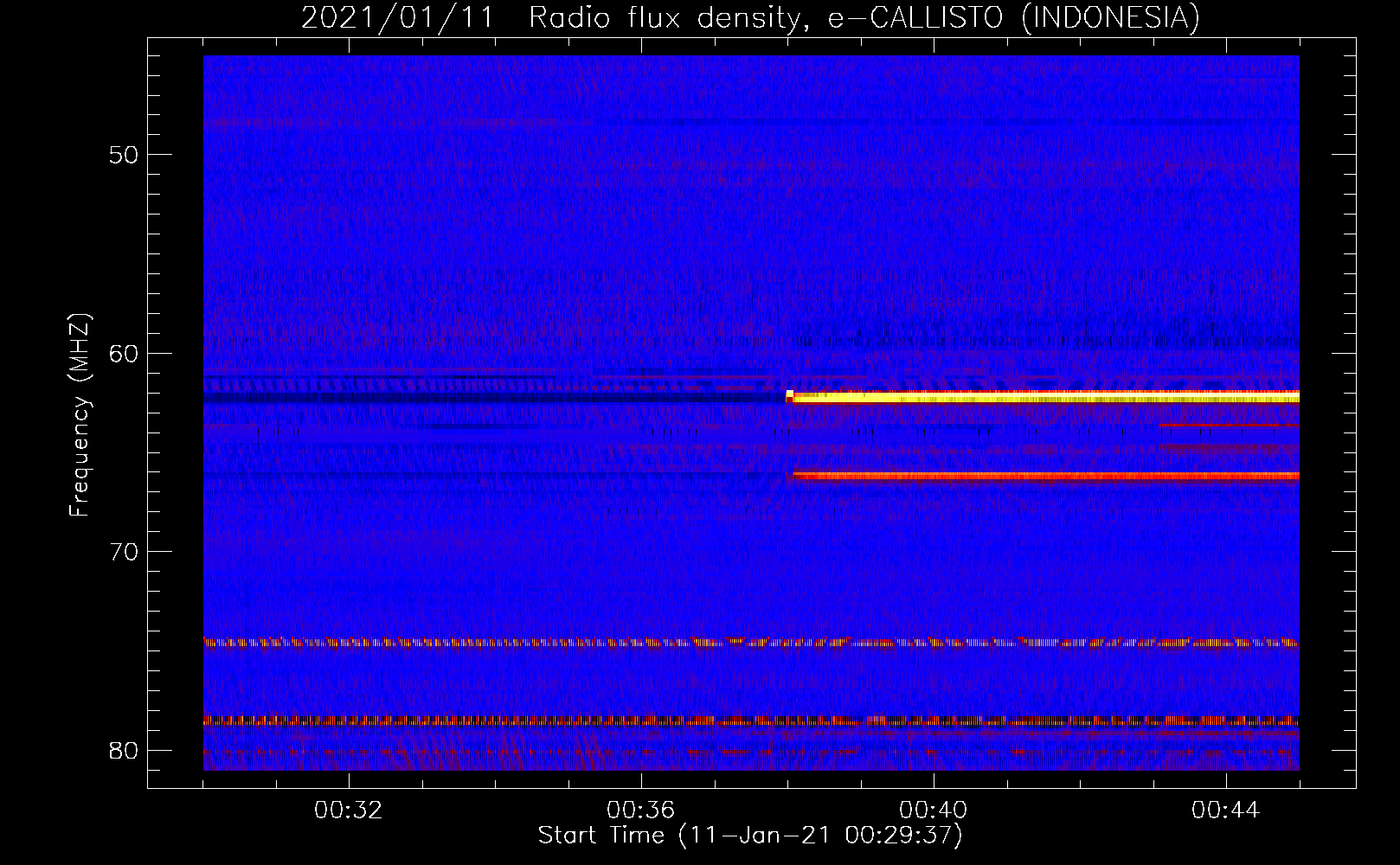Image resolution: width=1400 pixels, height=865 pixels.
Task: Click the '00:32' time tick label
Action: click(x=349, y=811)
